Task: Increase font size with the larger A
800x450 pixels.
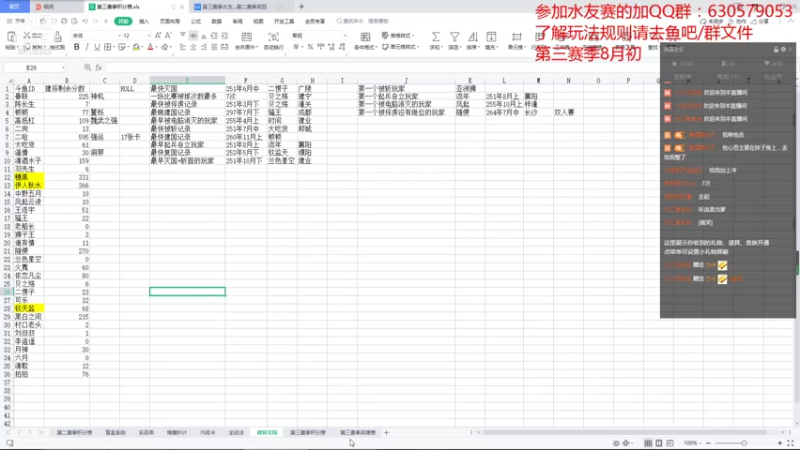Action: (158, 36)
